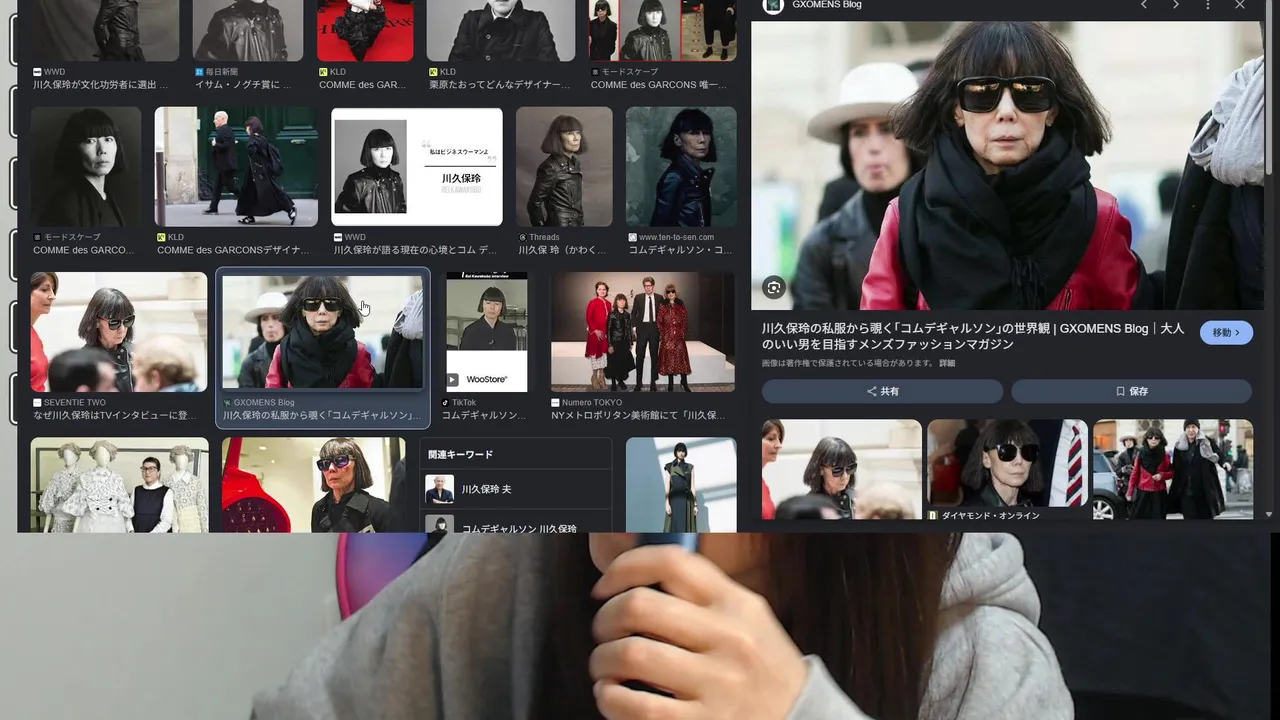Open KLD result 栗原たおってどんなデザイナー
The image size is (1280, 720).
[500, 85]
